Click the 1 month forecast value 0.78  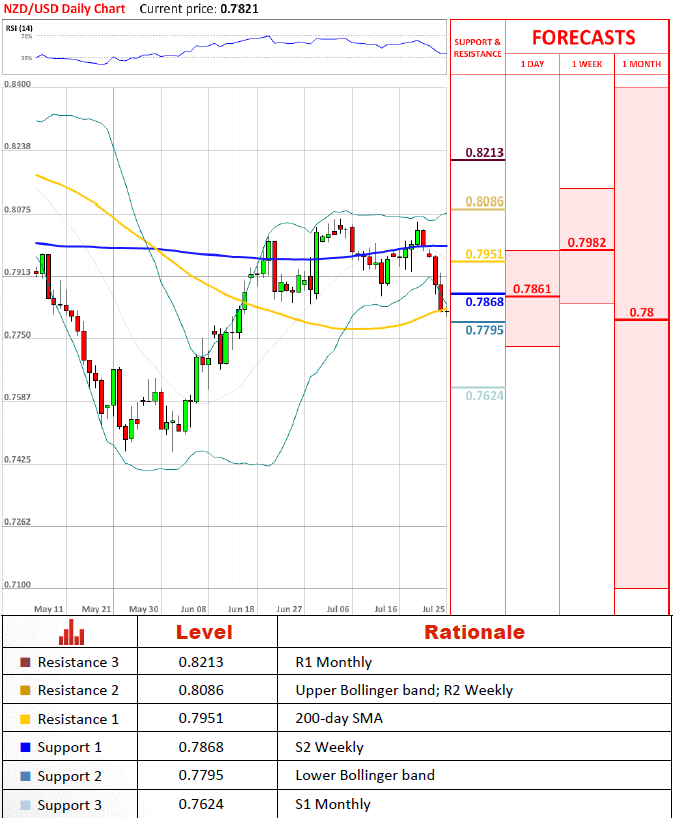641,312
